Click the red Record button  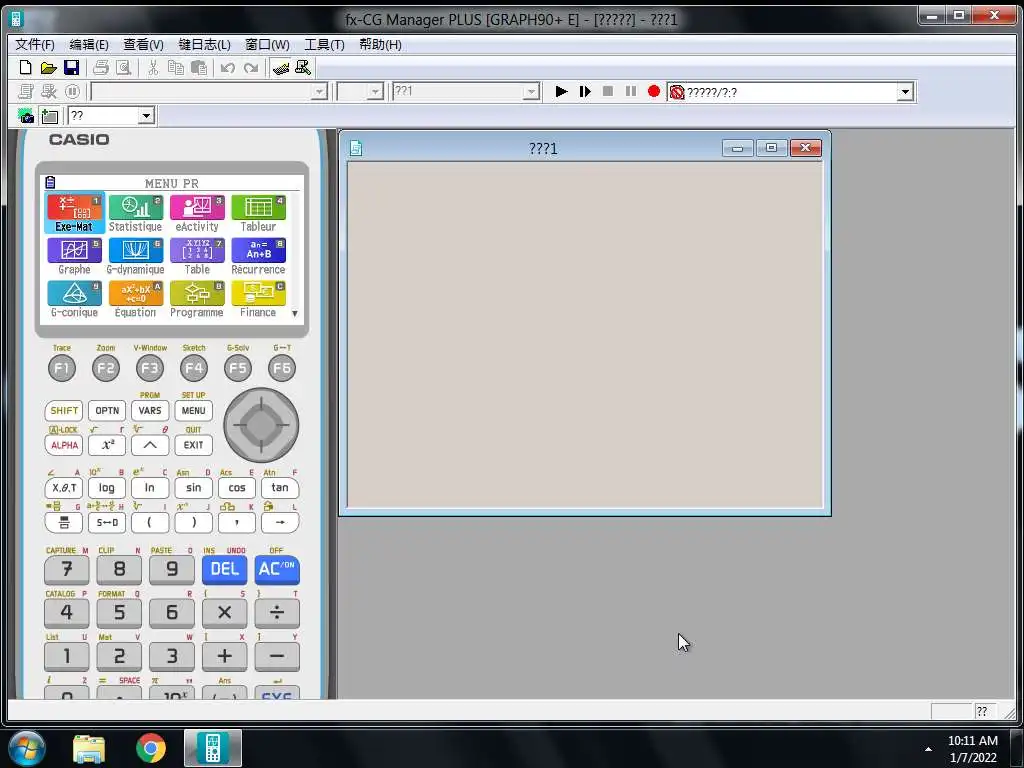[x=654, y=91]
